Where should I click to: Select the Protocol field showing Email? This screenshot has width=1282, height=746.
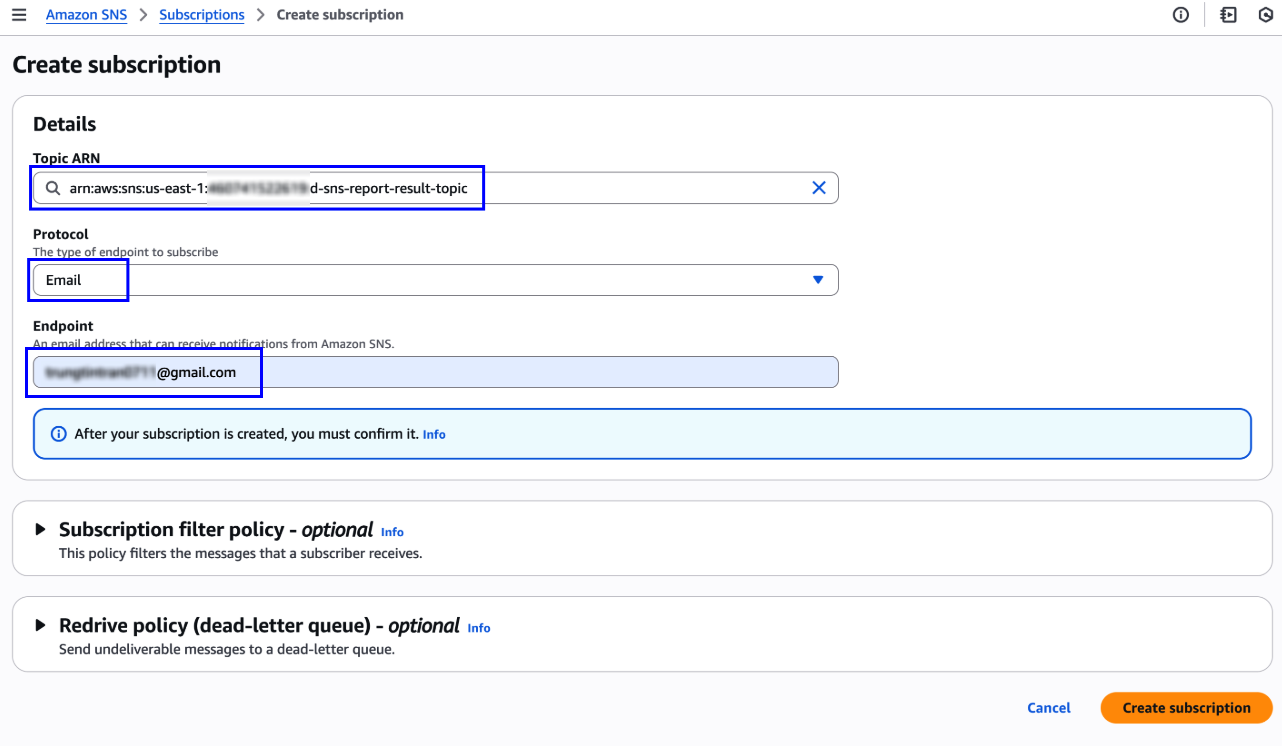[420, 280]
